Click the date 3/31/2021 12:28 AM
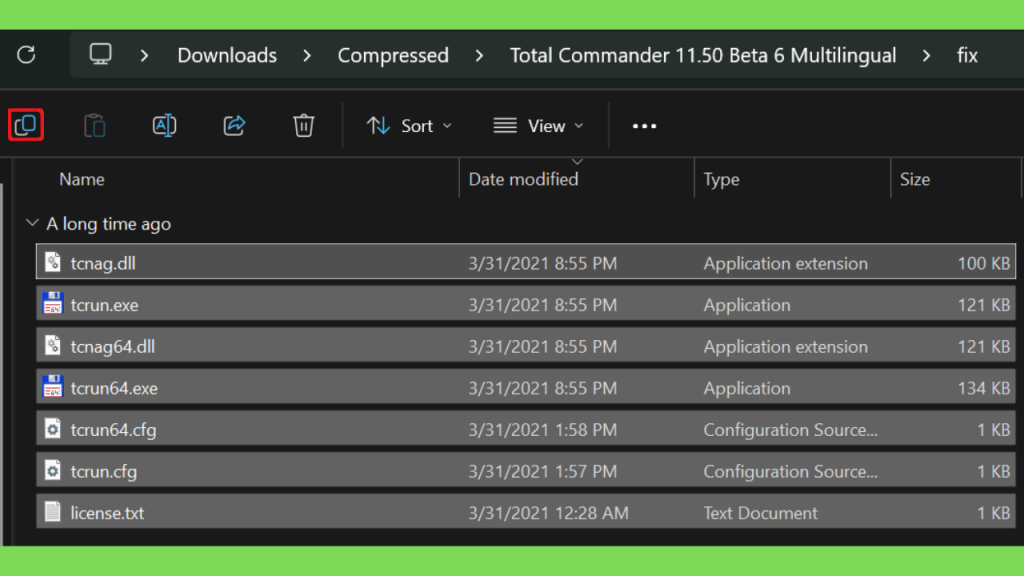1024x576 pixels. point(549,513)
